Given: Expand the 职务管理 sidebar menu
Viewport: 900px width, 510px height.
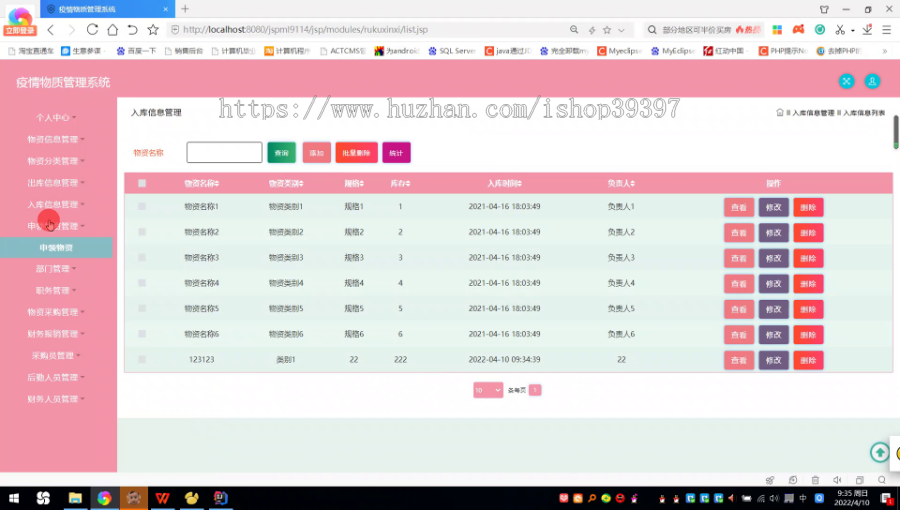Looking at the screenshot, I should point(56,290).
